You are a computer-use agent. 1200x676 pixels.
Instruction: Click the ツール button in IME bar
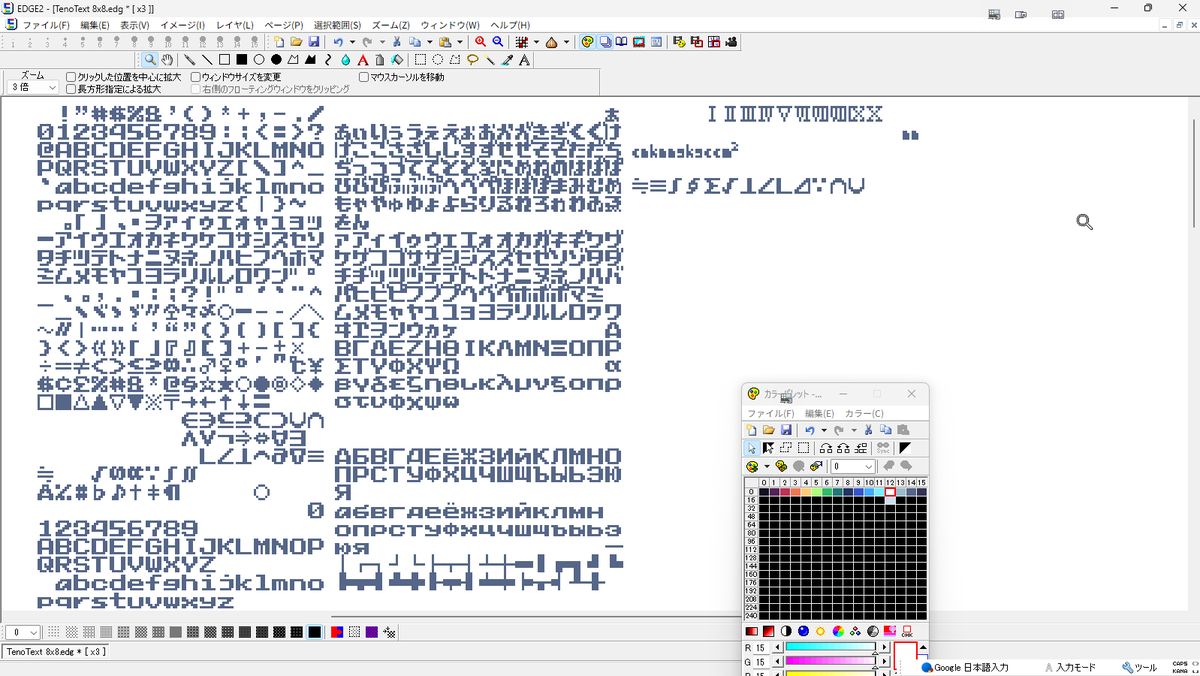(x=1139, y=667)
